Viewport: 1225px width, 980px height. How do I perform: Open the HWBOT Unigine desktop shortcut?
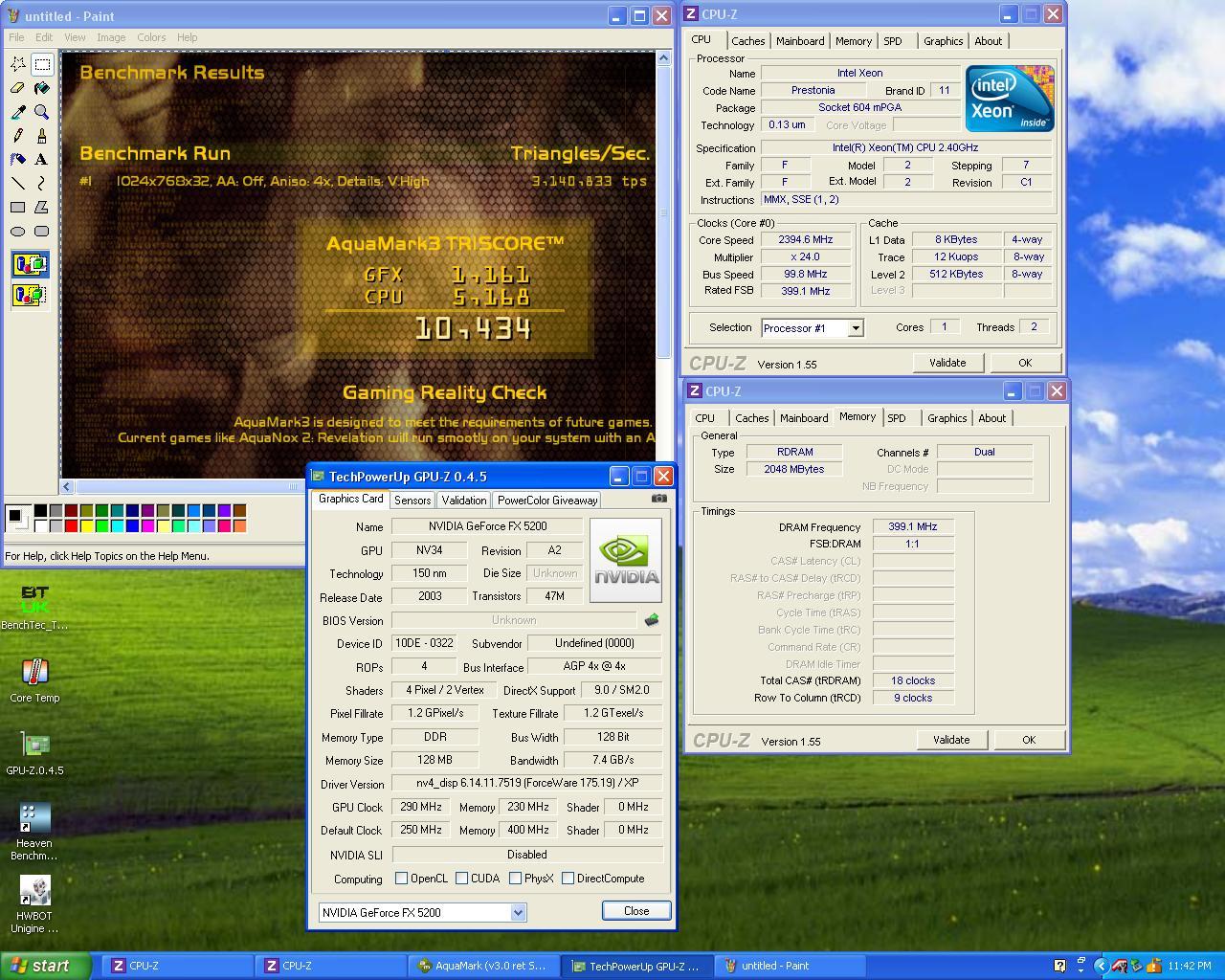(34, 904)
